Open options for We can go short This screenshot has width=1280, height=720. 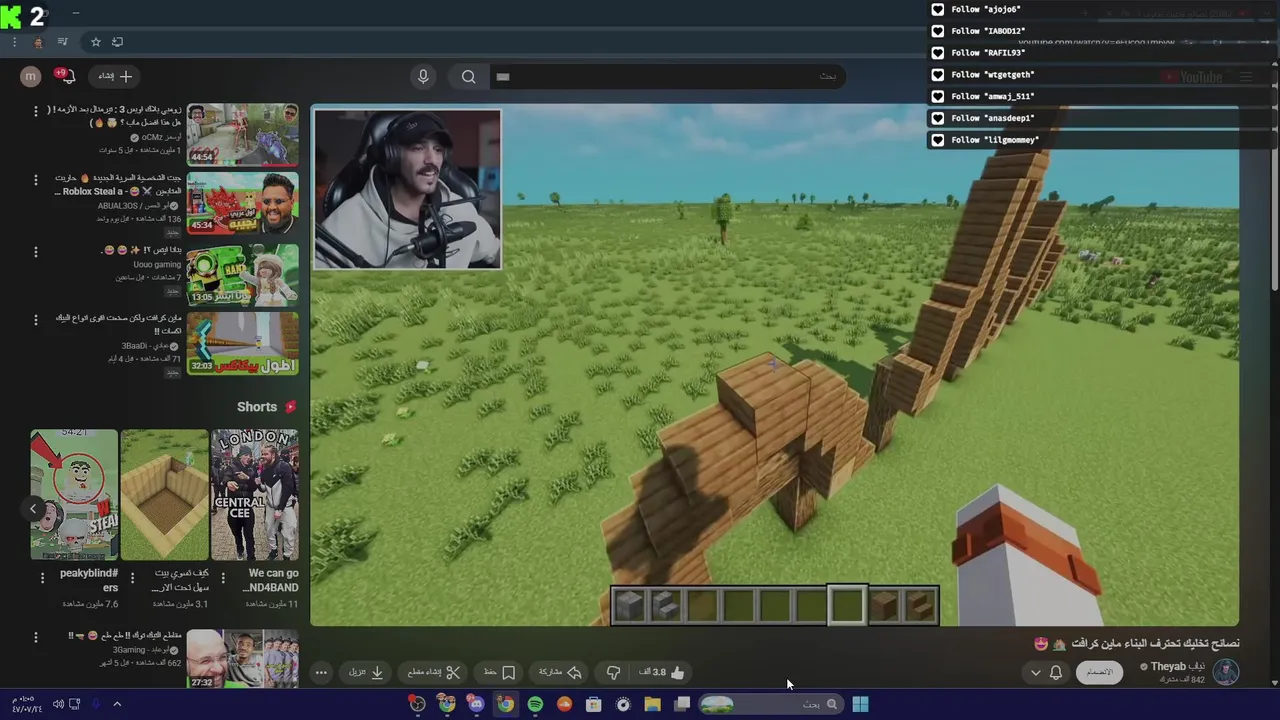point(222,577)
